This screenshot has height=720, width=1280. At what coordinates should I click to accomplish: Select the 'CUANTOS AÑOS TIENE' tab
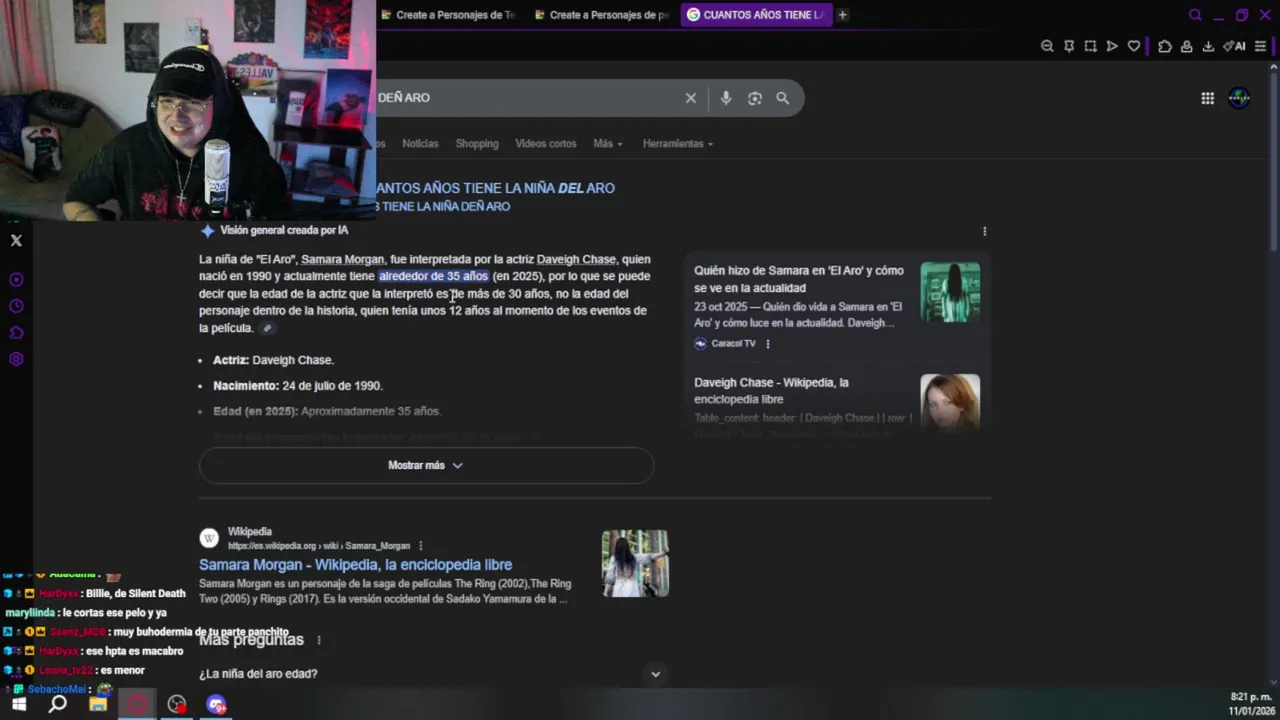[x=756, y=15]
